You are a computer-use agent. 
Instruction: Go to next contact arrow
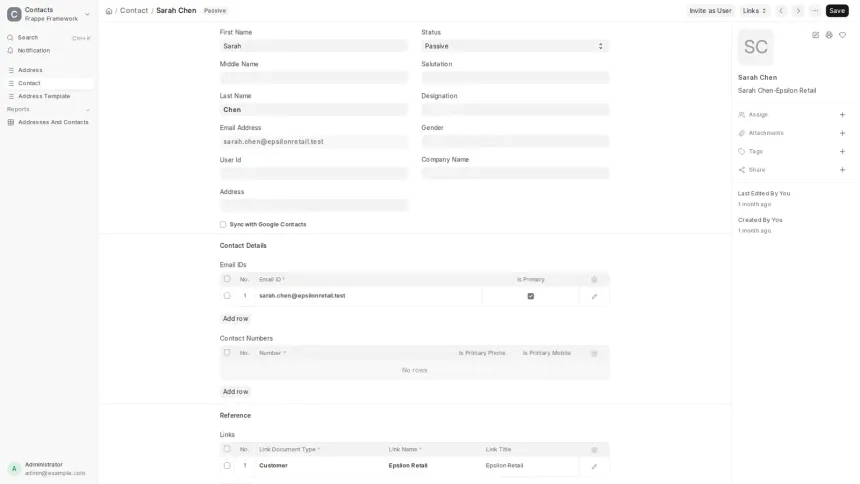(x=798, y=10)
